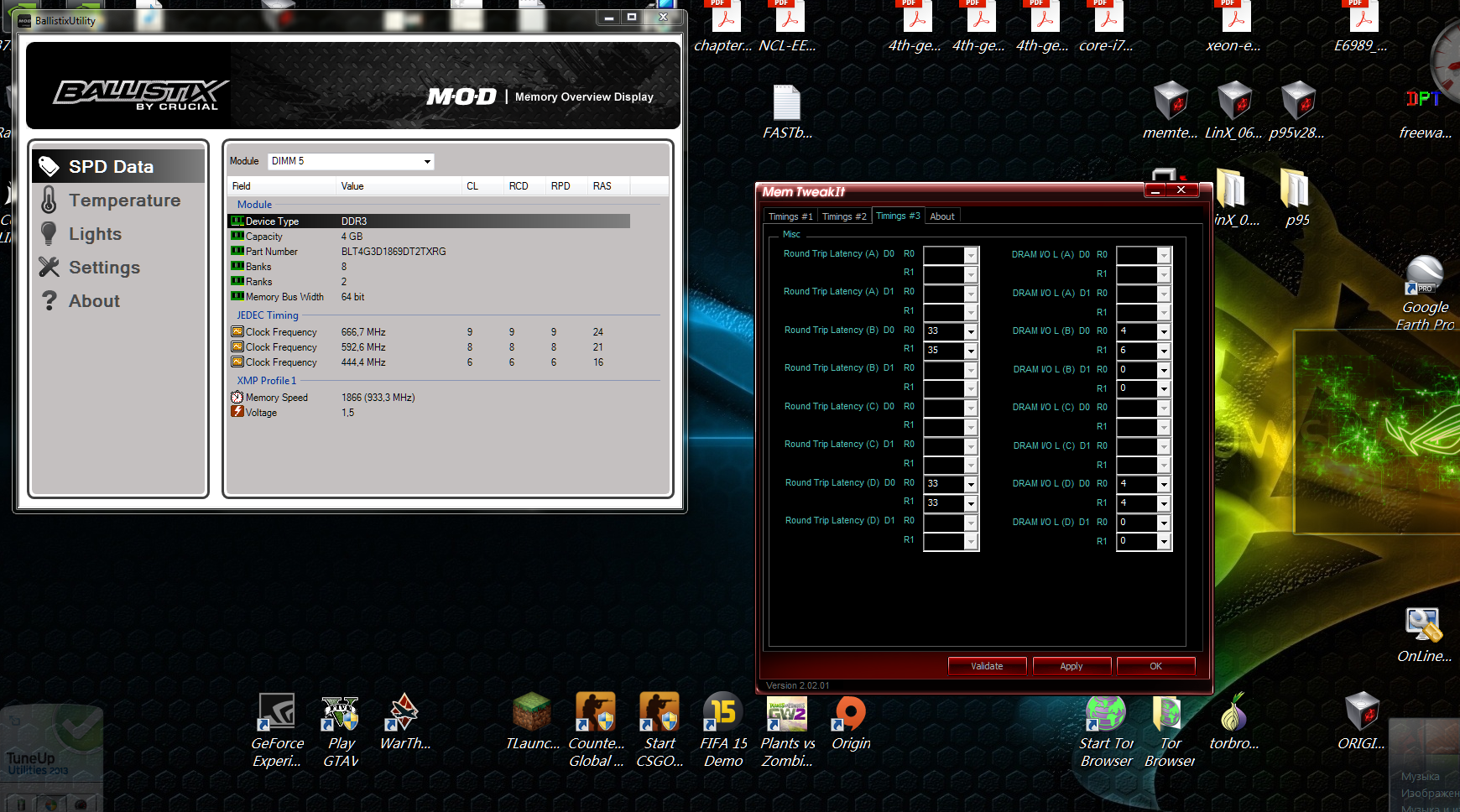Select the core-i7 PDF desktop icon

1106,28
